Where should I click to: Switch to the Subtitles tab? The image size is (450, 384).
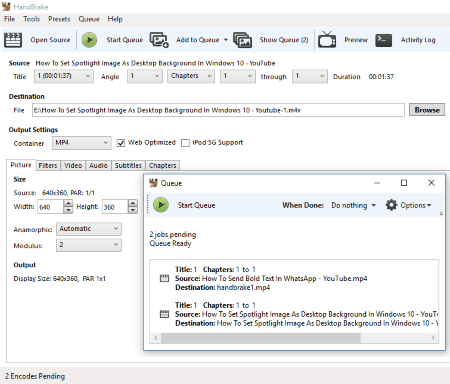(128, 166)
